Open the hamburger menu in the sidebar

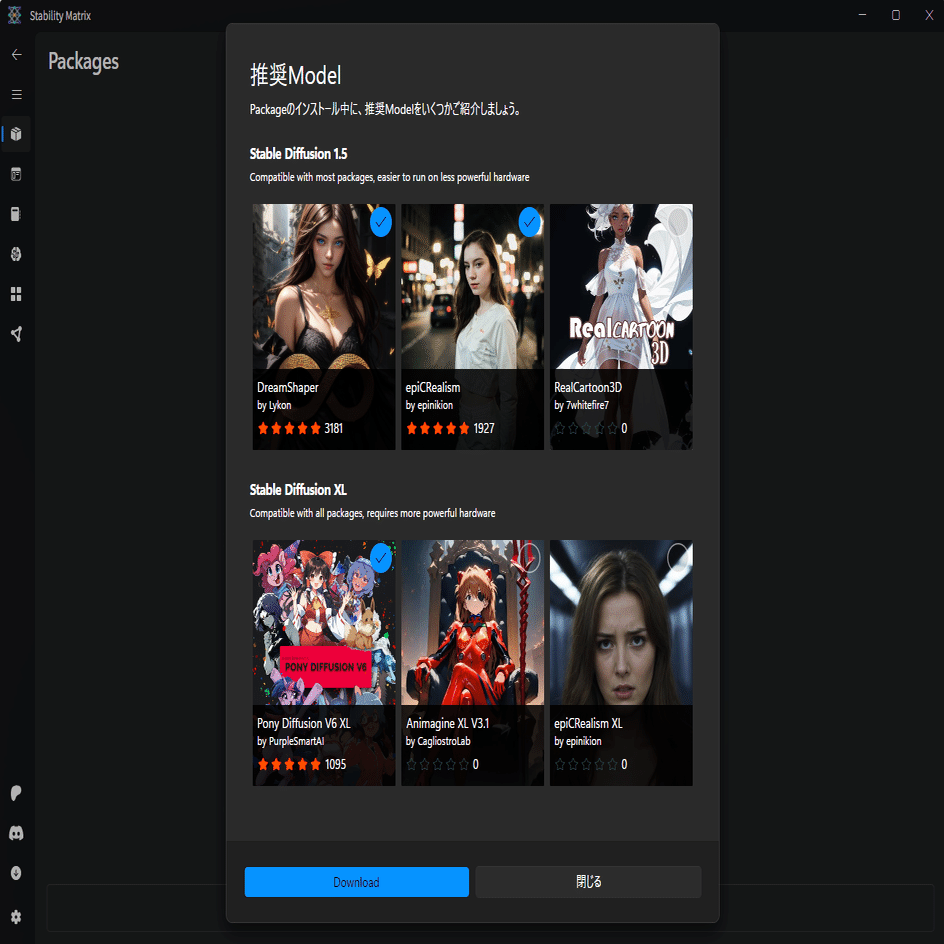(x=16, y=95)
